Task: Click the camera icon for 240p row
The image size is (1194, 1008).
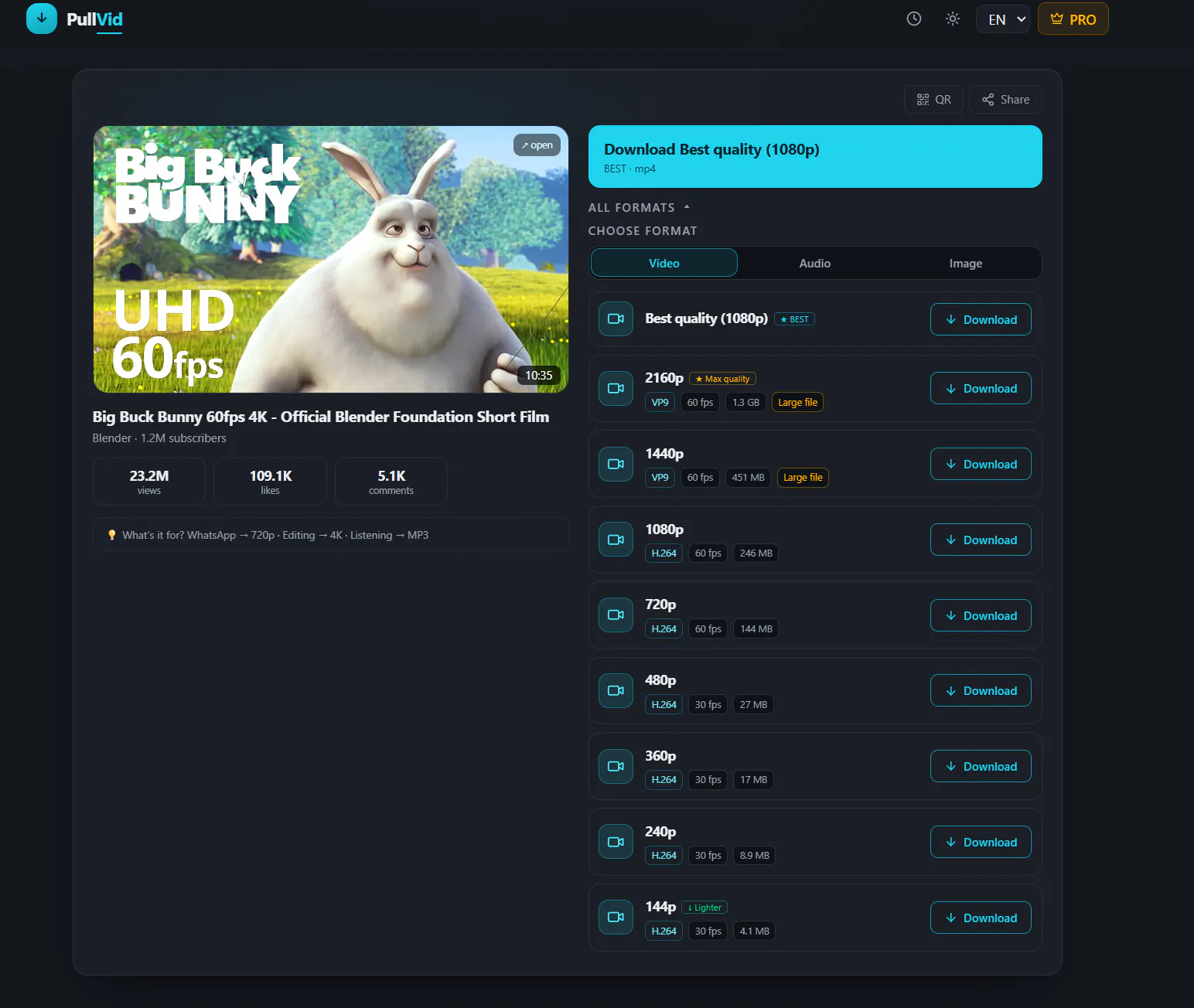Action: (616, 842)
